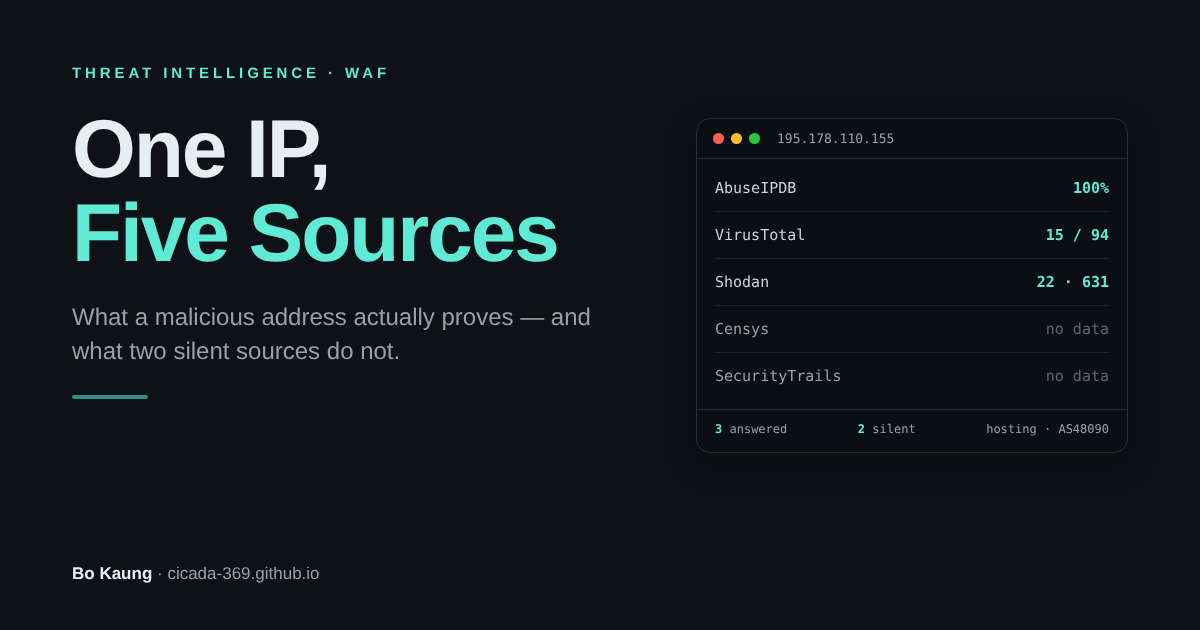
Task: Click the 2 silent footer stat
Action: point(886,429)
